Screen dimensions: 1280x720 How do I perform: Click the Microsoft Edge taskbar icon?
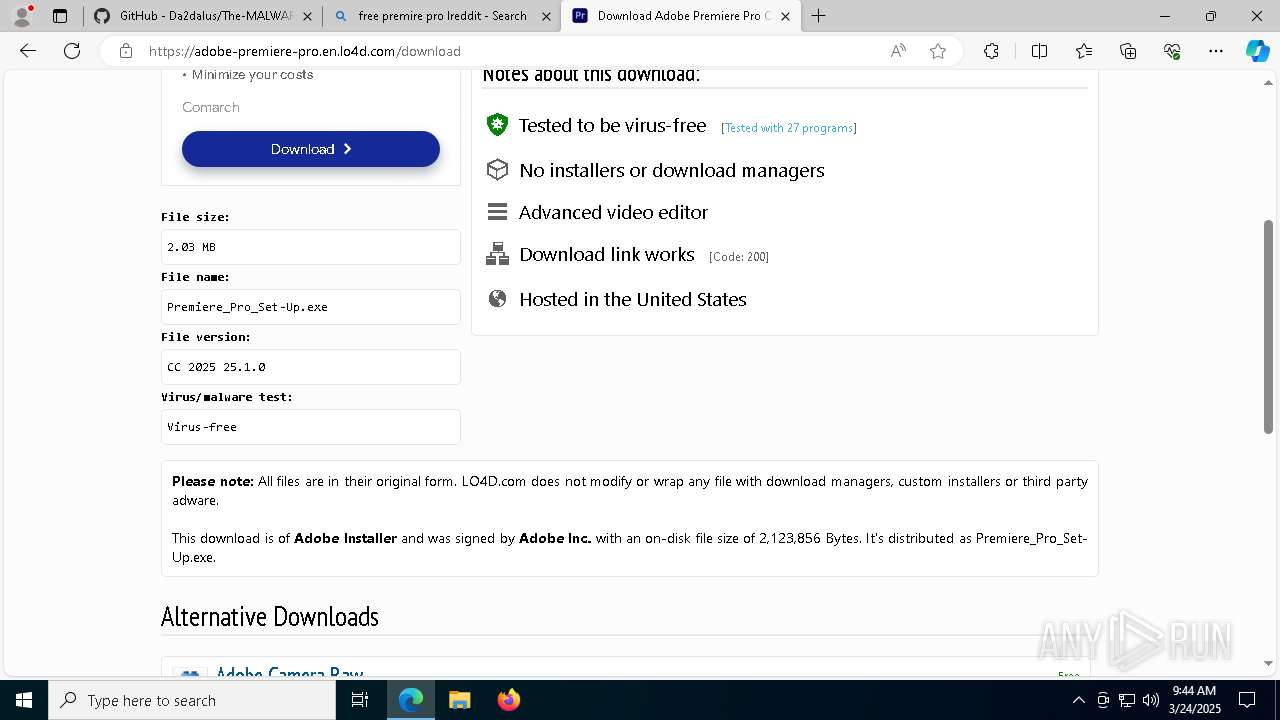(x=411, y=700)
